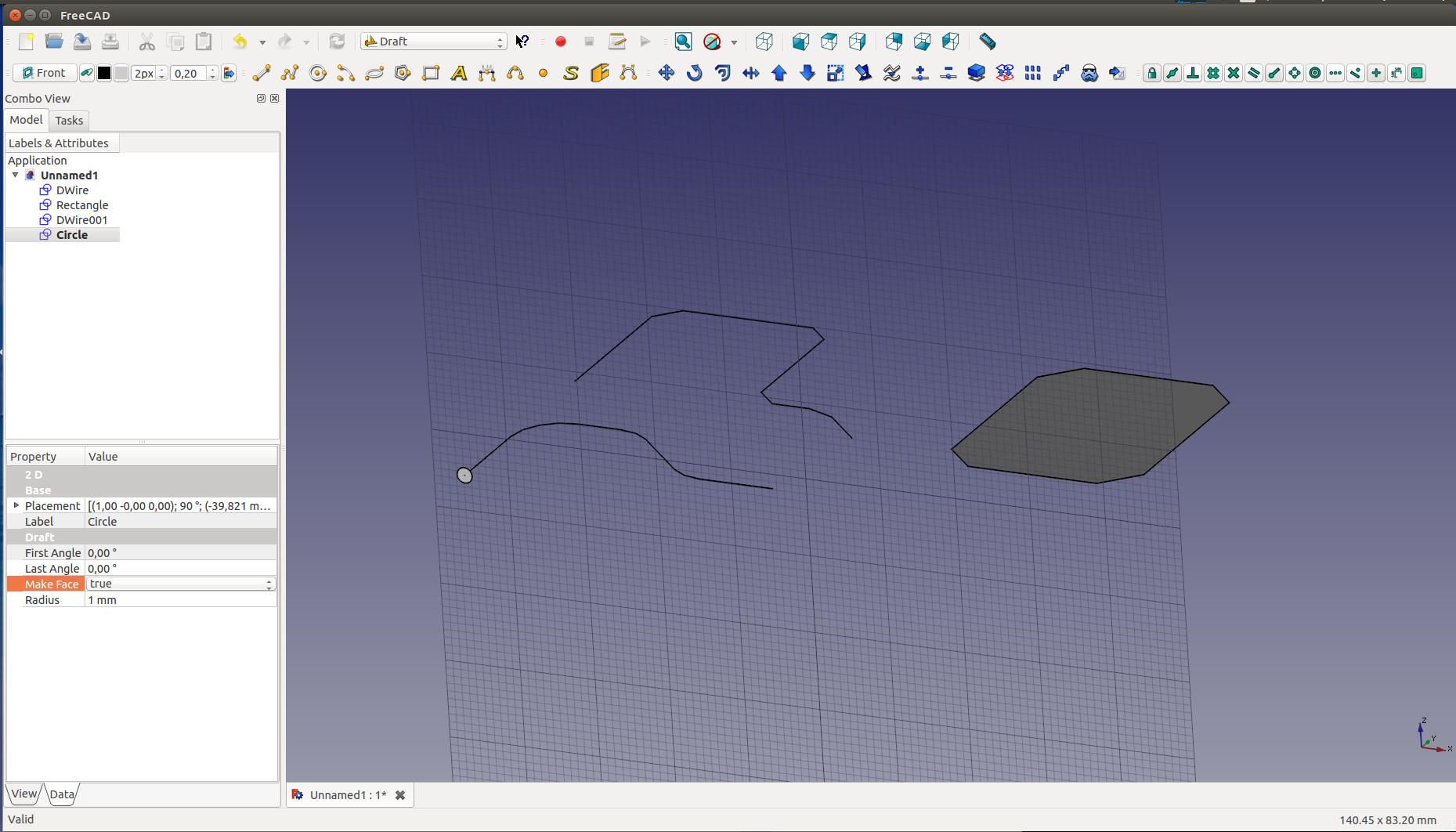Image resolution: width=1456 pixels, height=832 pixels.
Task: Toggle snap to perpendicular
Action: 1192,73
